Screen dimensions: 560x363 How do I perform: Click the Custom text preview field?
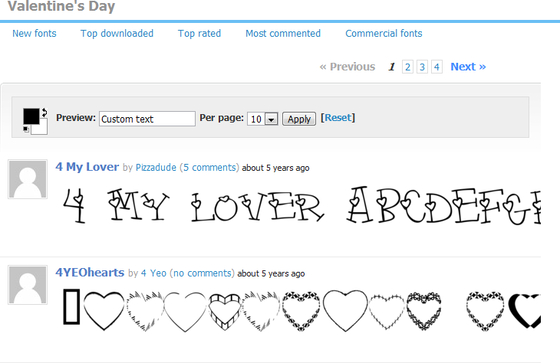click(147, 119)
